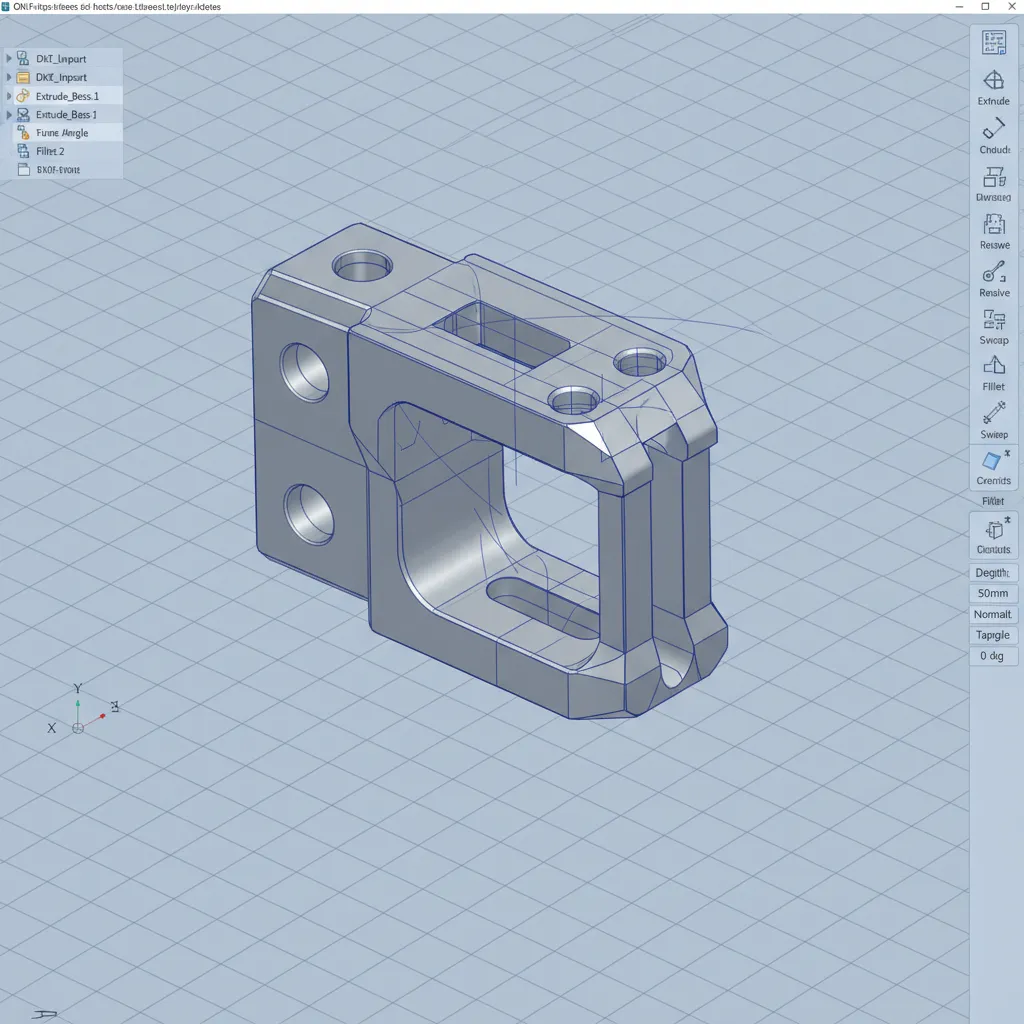Screen dimensions: 1024x1024
Task: Collapse the second Extrude_Bess.1 tree entry
Action: [x=10, y=114]
